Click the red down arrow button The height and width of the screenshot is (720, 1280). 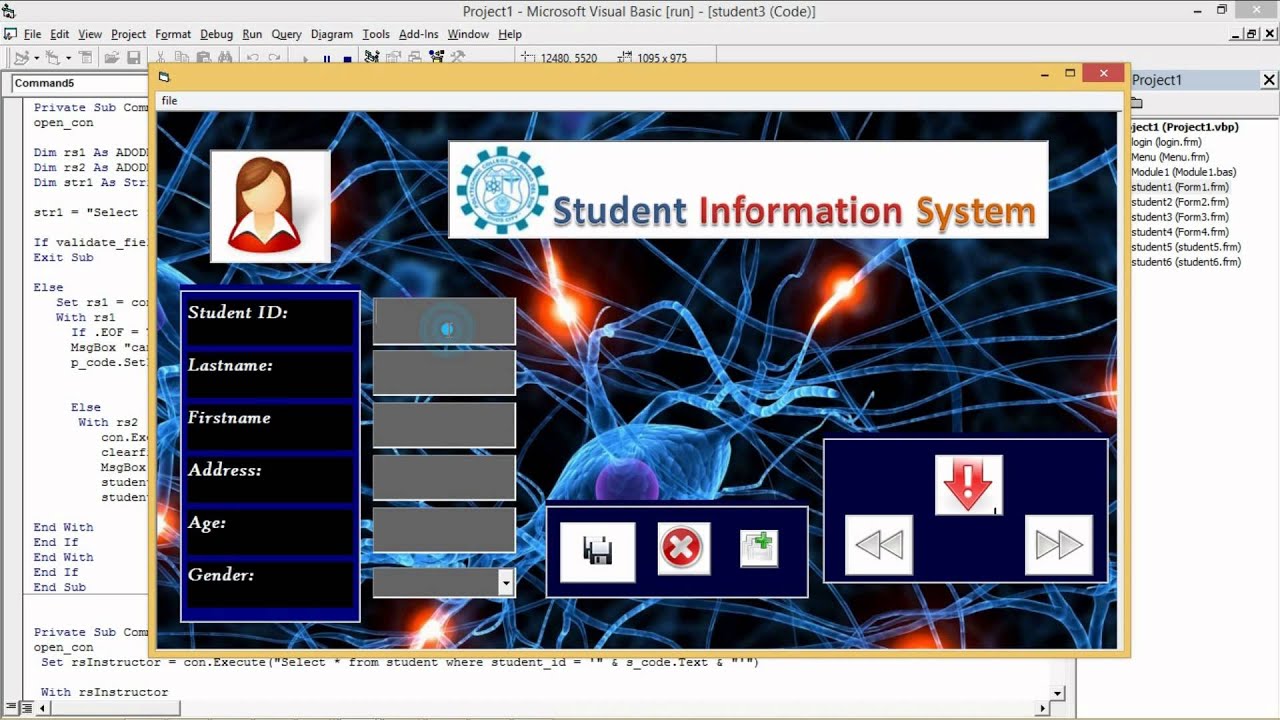pyautogui.click(x=968, y=485)
